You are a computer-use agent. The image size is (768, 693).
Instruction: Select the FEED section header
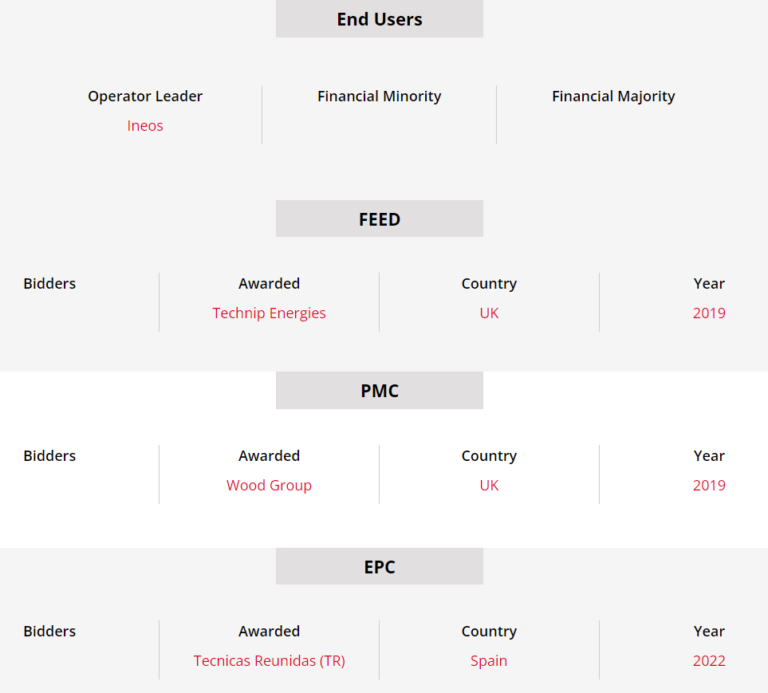(x=379, y=219)
